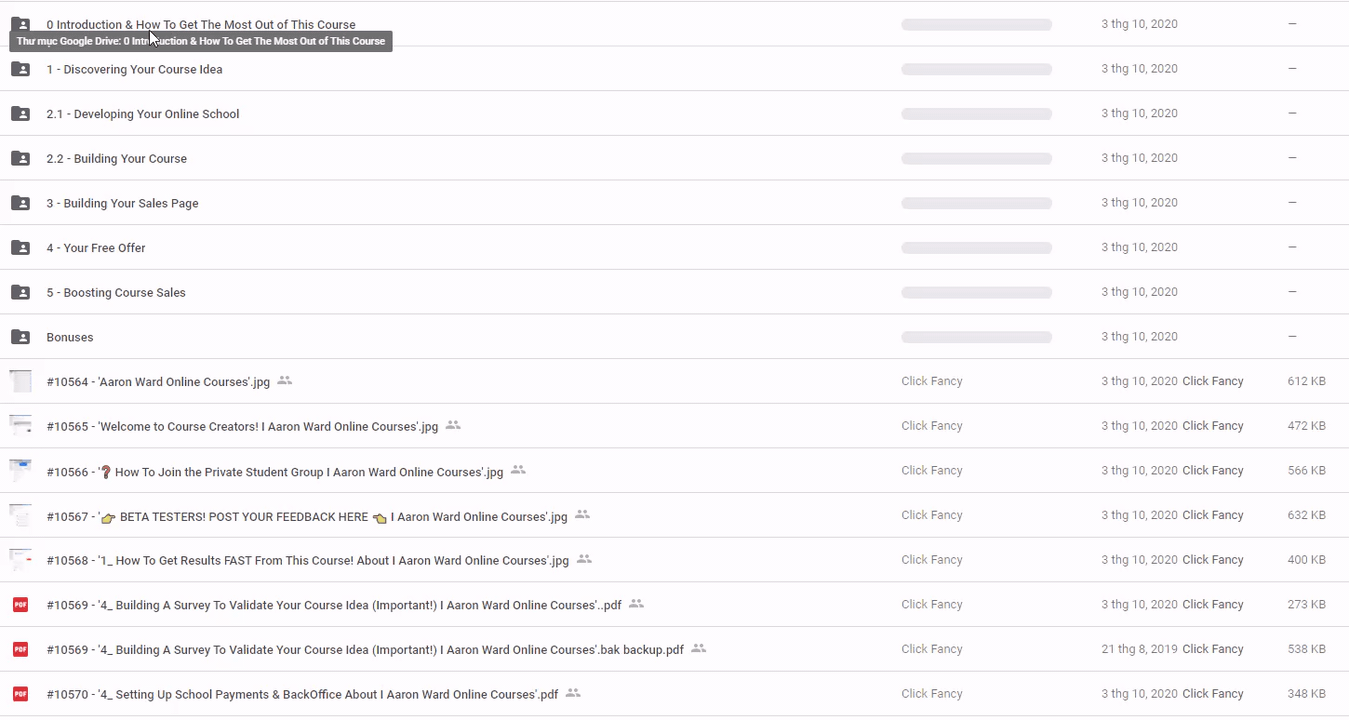
Task: Open the 2.2 - Building Your Course folder
Action: (116, 159)
